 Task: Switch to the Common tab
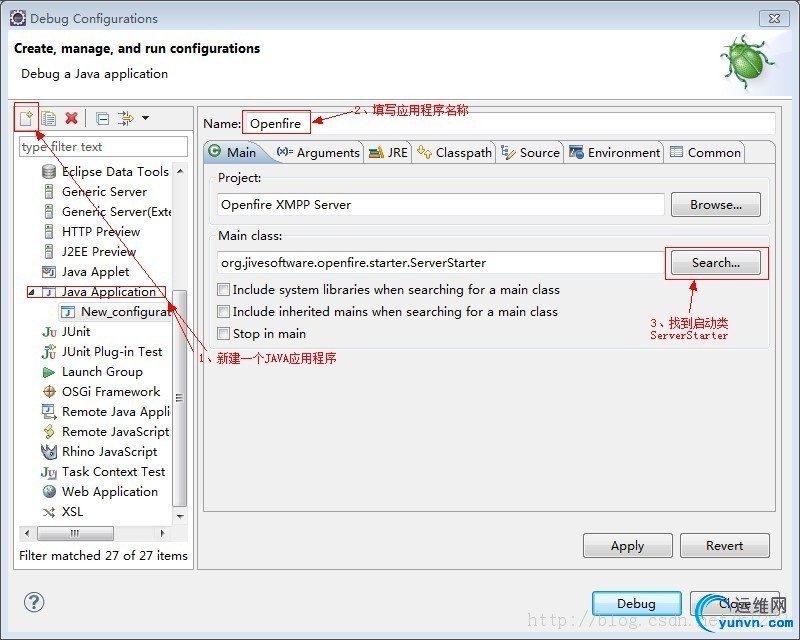[x=705, y=152]
